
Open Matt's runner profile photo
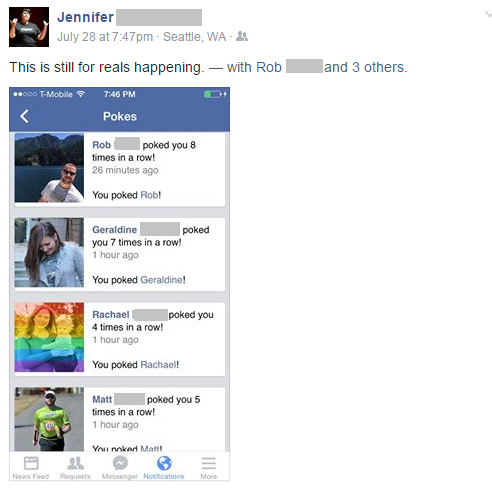coord(49,419)
